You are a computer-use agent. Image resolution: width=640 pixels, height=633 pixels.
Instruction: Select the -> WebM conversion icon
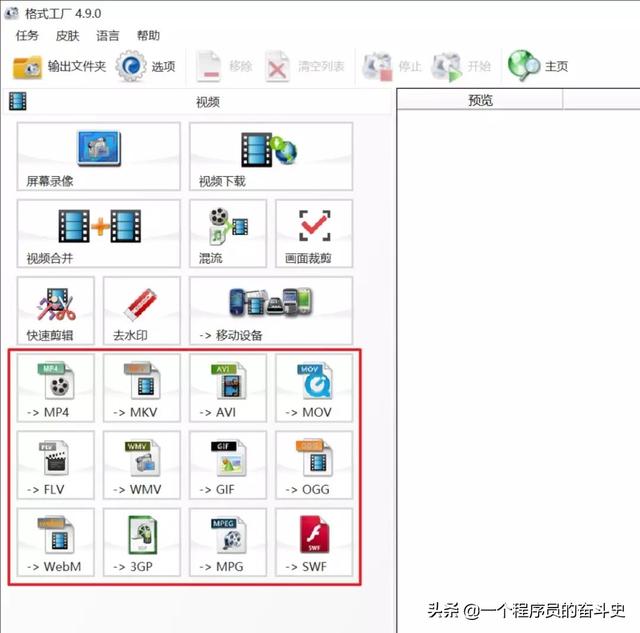56,542
